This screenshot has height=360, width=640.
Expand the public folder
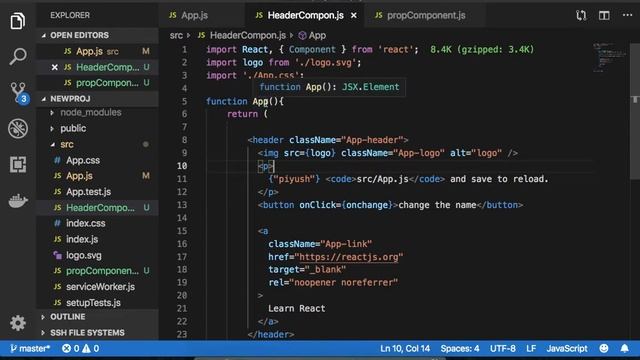click(97, 128)
